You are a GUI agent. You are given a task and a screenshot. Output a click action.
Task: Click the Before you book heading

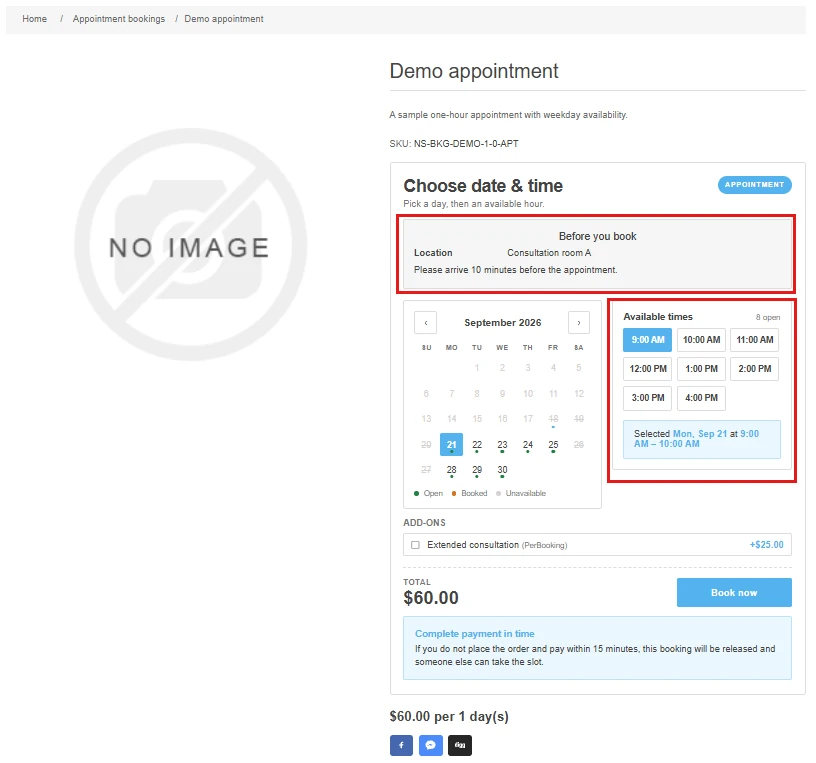(x=597, y=236)
